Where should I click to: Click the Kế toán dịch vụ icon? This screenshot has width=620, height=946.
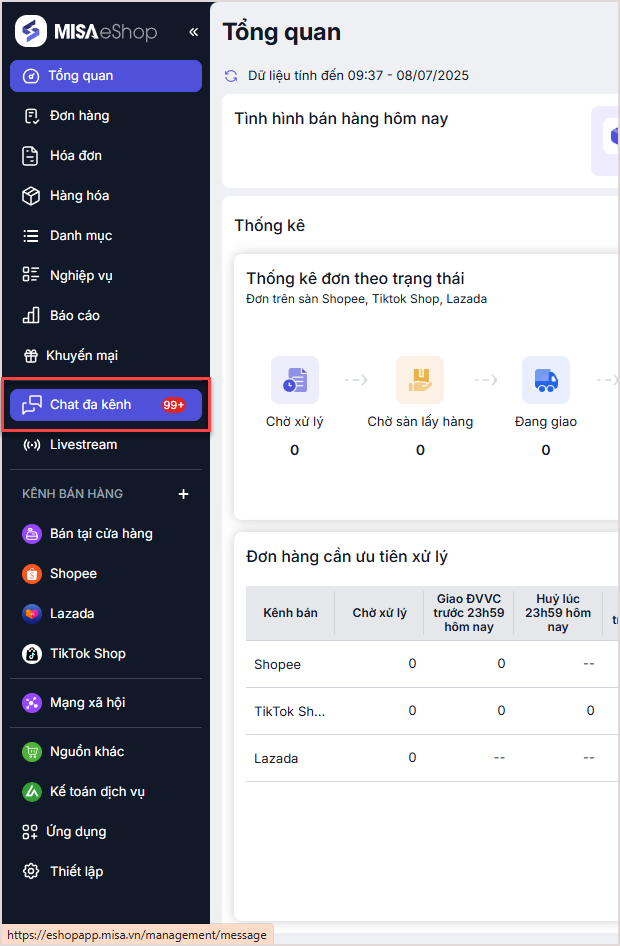point(31,792)
